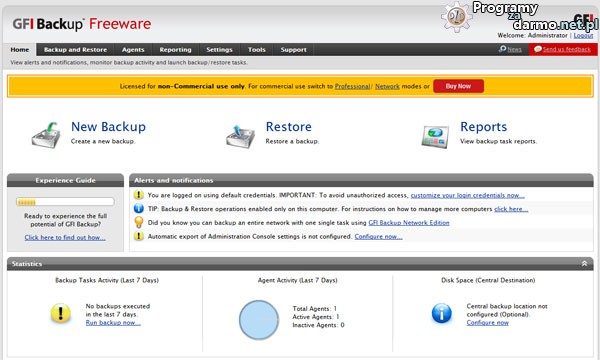
Task: Click the New Backup drive icon
Action: [46, 135]
